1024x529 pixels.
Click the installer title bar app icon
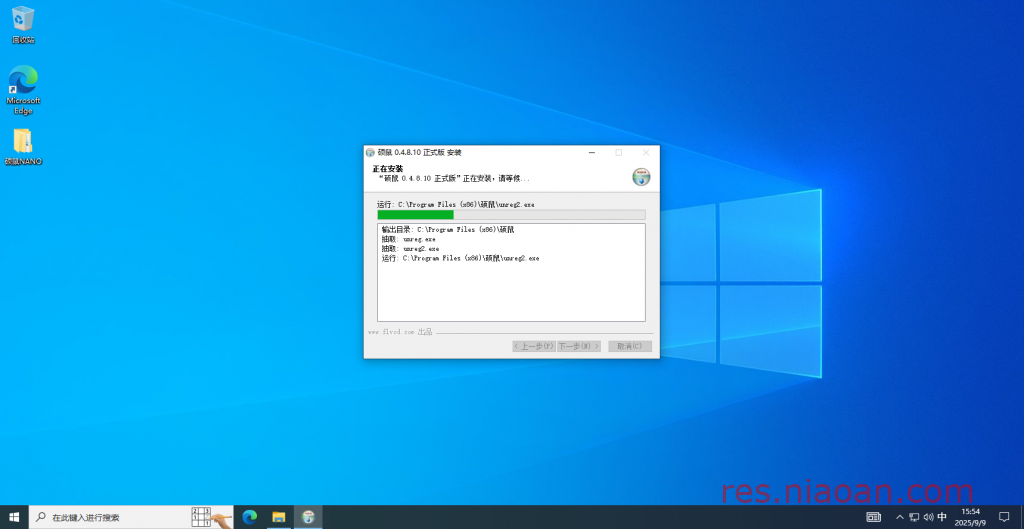(370, 152)
